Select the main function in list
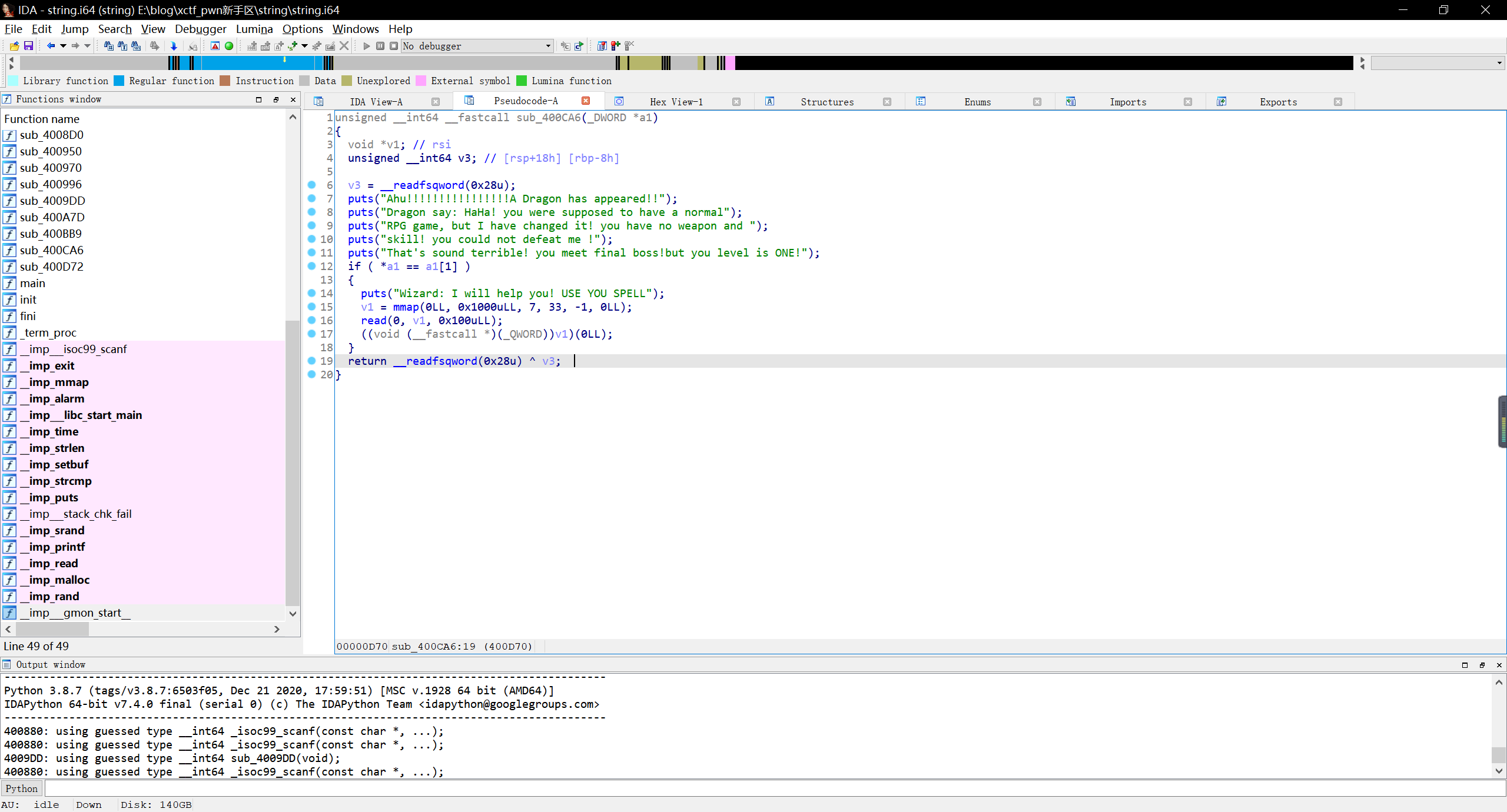 32,283
